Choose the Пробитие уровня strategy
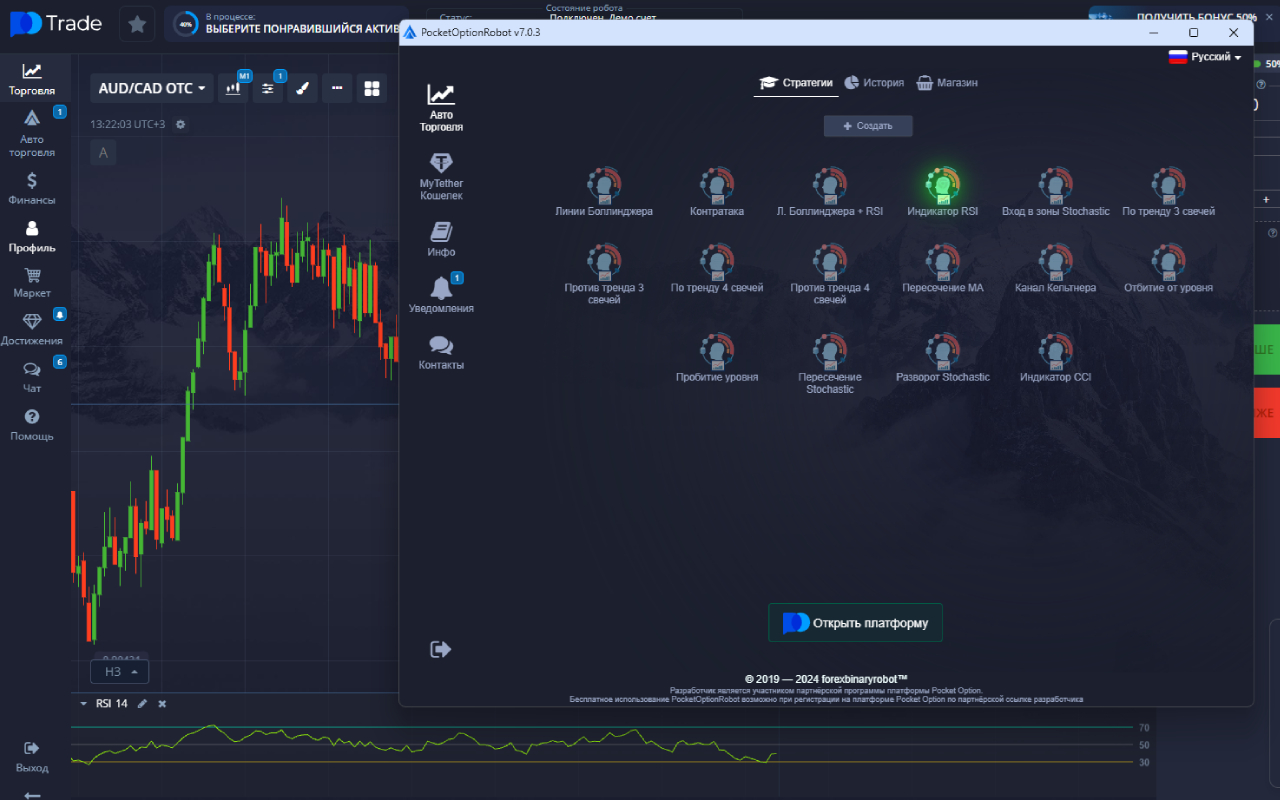 [x=717, y=358]
